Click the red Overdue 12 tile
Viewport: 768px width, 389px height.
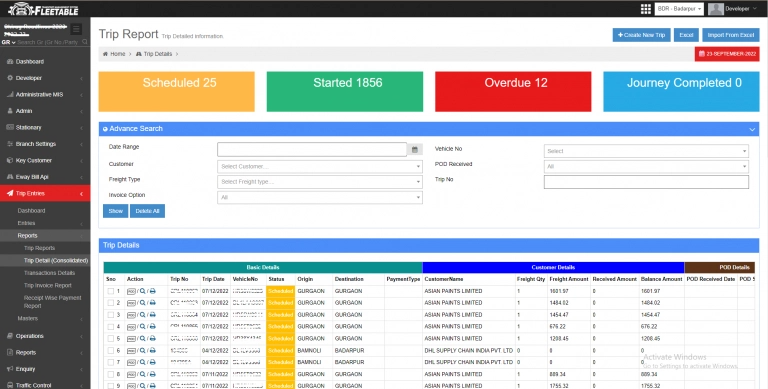[513, 92]
